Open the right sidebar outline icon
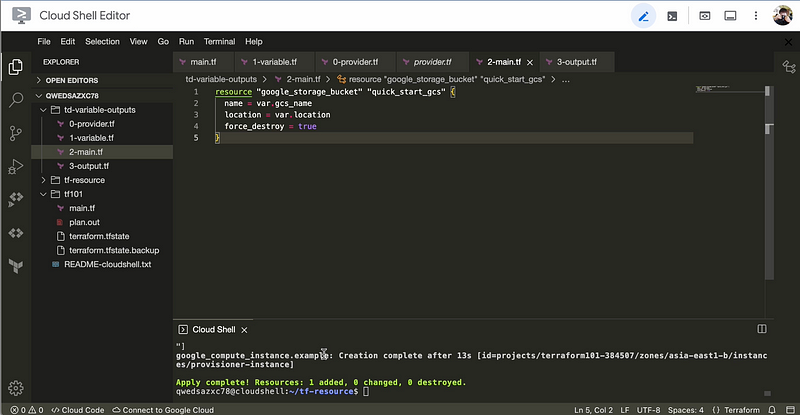 [789, 67]
